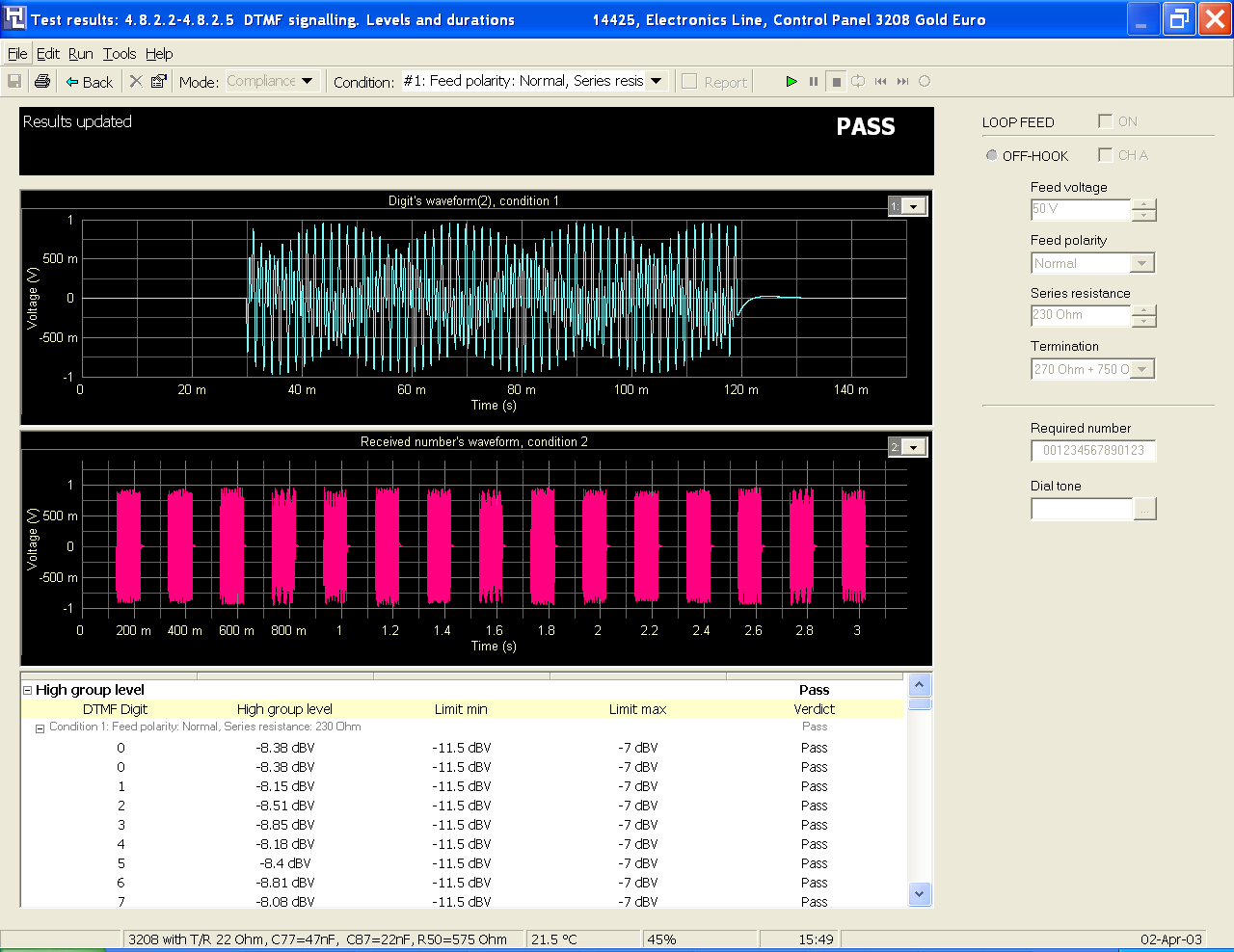Collapse the High group level tree node
This screenshot has width=1234, height=952.
click(27, 690)
